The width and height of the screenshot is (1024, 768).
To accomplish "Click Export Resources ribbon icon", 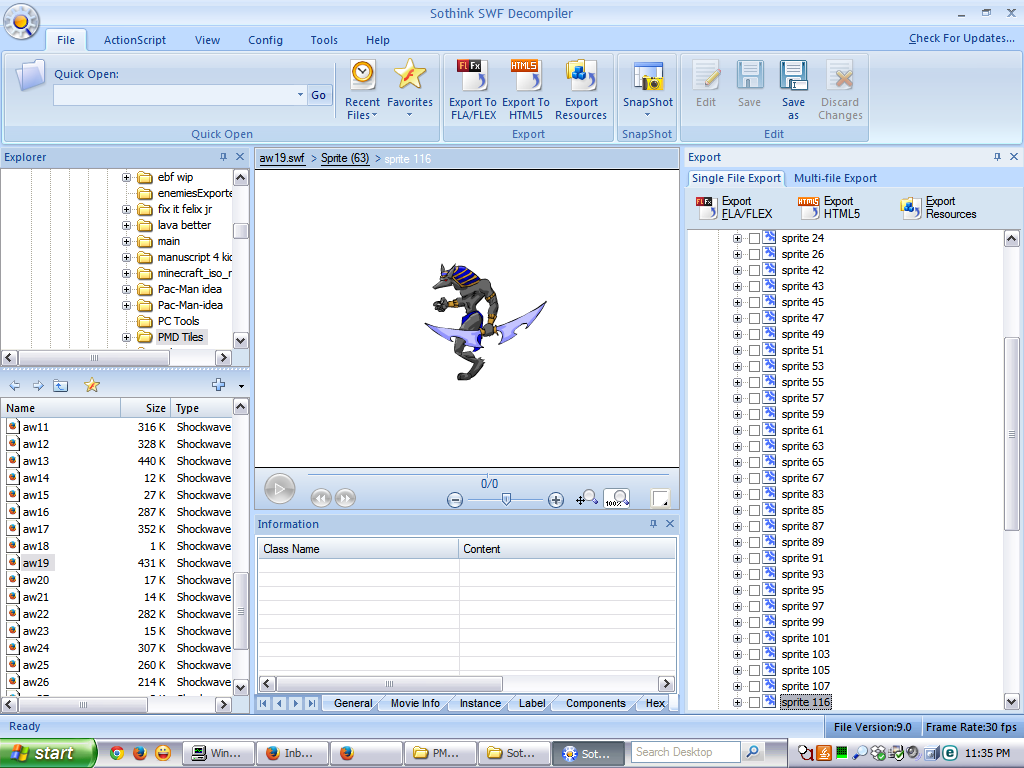I will pos(581,89).
